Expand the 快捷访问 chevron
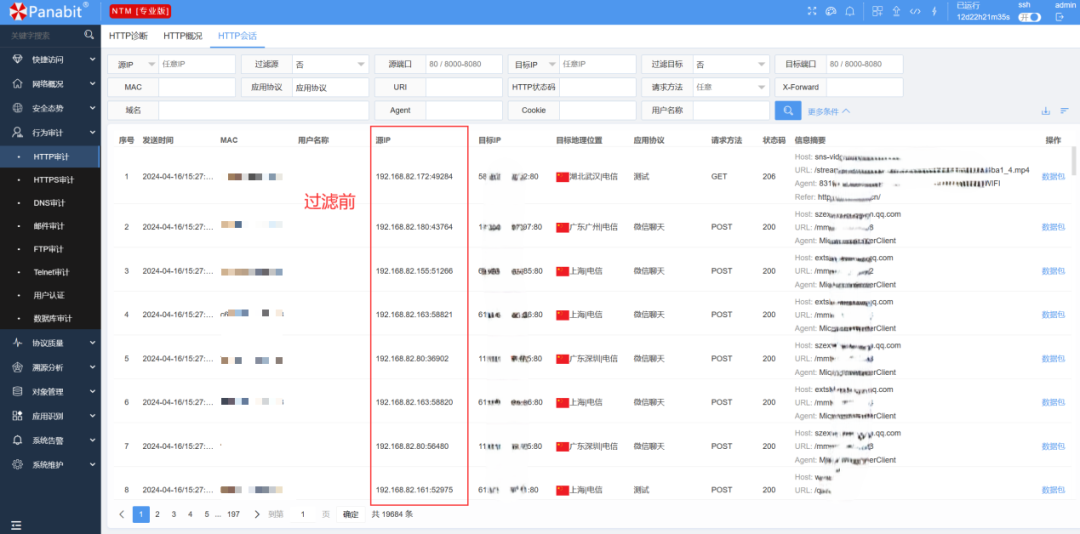Screen dimensions: 1080x534 (92, 59)
